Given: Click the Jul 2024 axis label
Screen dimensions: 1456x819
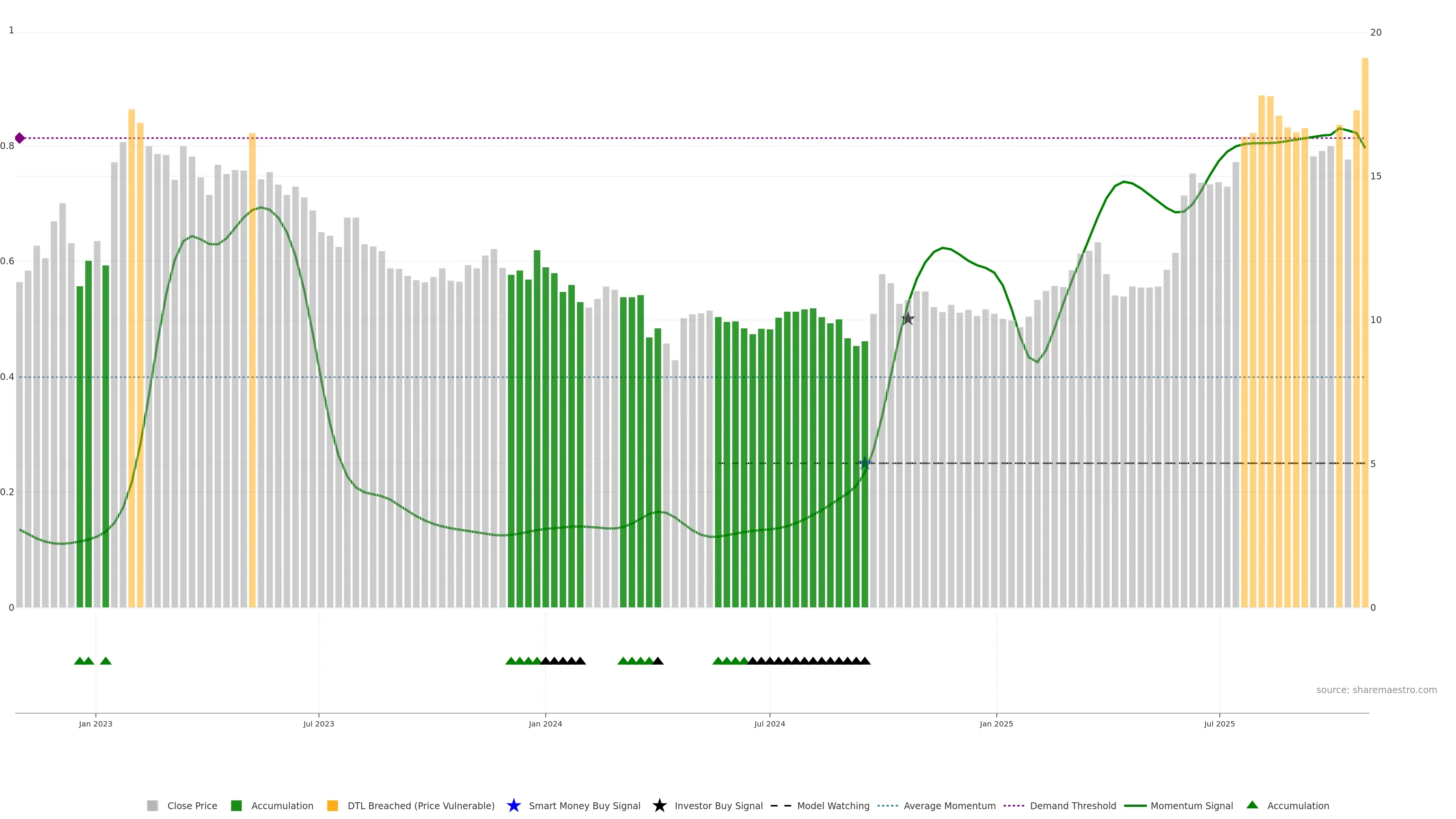Looking at the screenshot, I should click(769, 723).
